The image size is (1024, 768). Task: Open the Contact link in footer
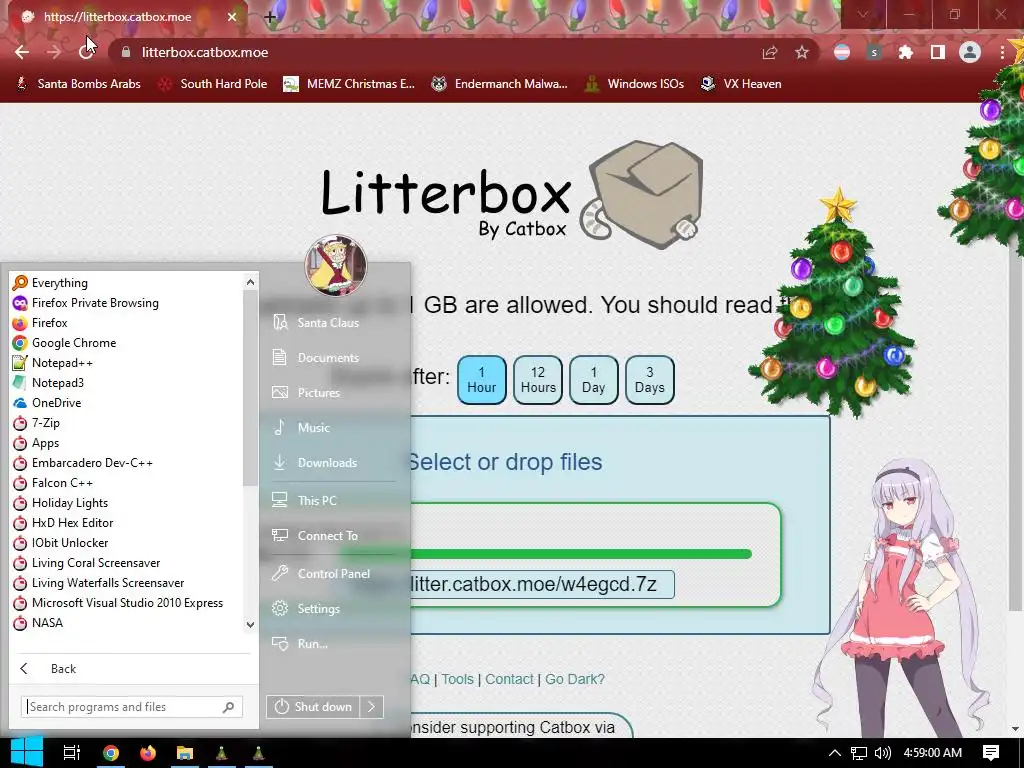[509, 679]
